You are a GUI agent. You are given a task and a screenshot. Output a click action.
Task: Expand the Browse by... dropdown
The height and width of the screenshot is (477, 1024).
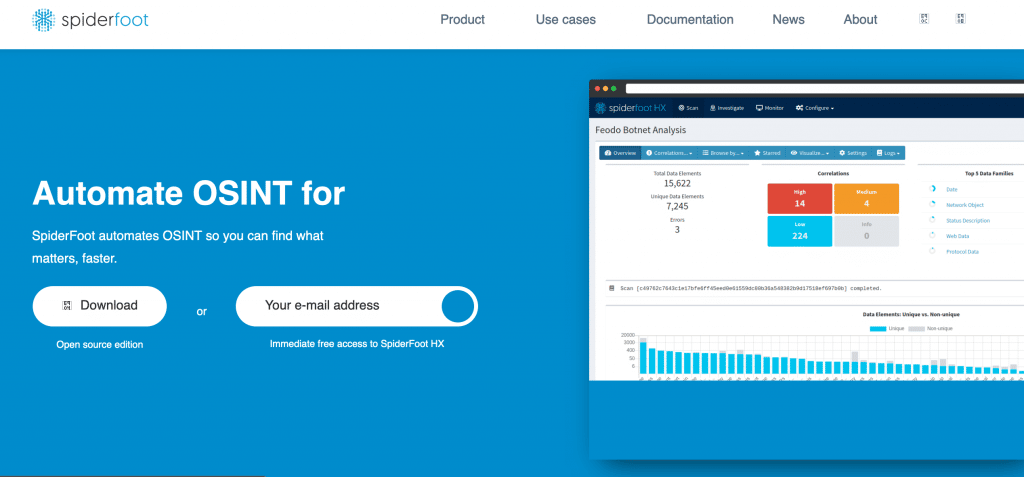723,153
